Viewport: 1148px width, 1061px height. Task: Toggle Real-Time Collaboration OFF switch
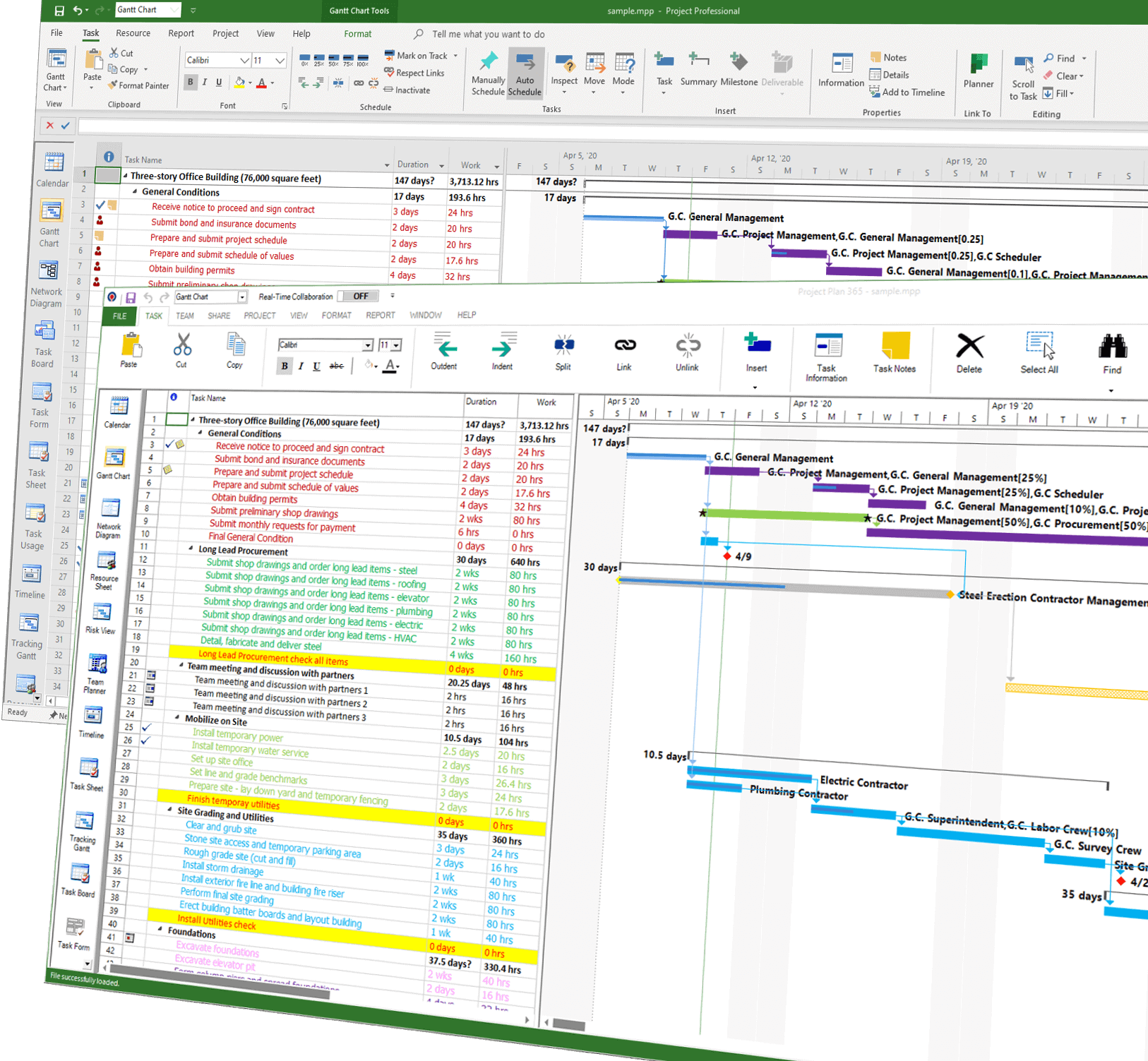coord(359,296)
